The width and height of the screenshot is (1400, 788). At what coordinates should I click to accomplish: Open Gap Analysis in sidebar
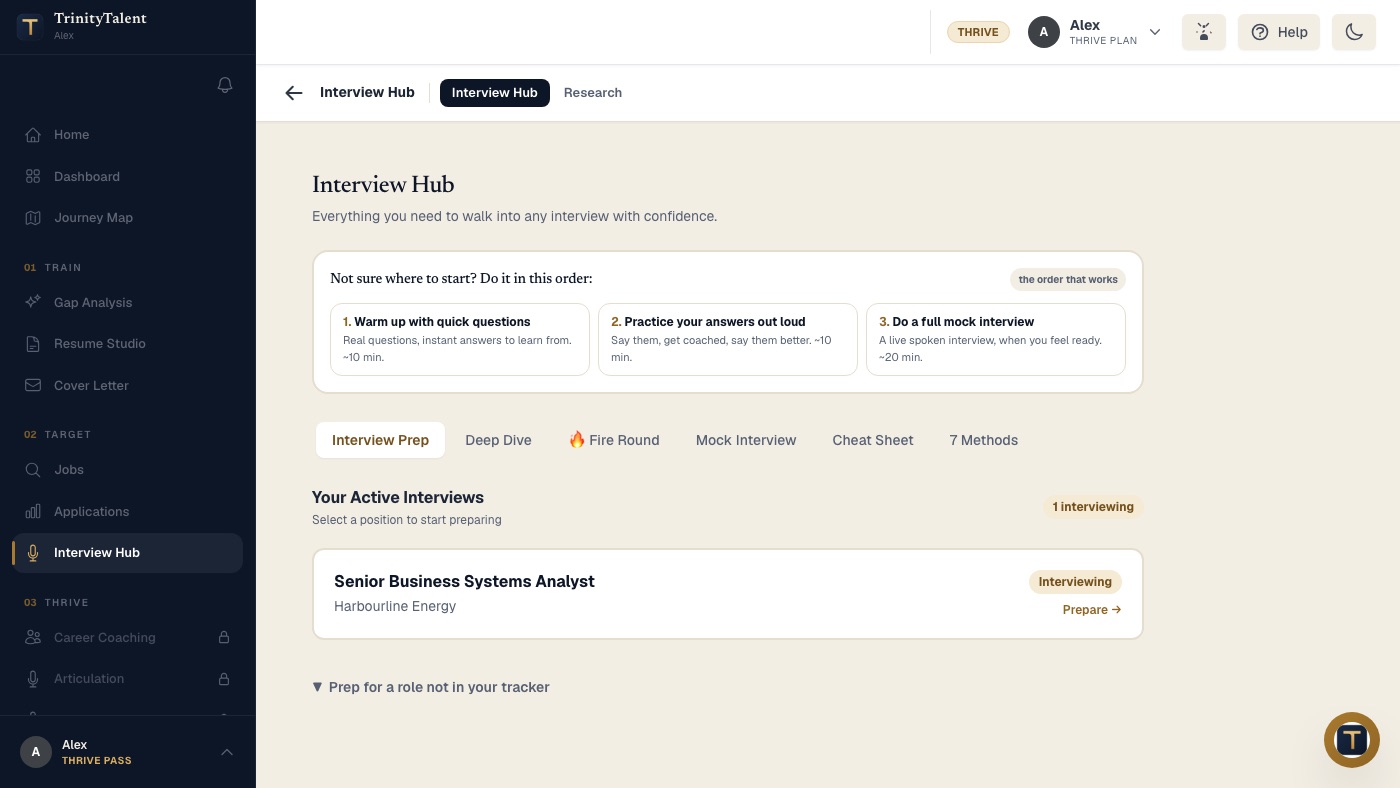[128, 302]
